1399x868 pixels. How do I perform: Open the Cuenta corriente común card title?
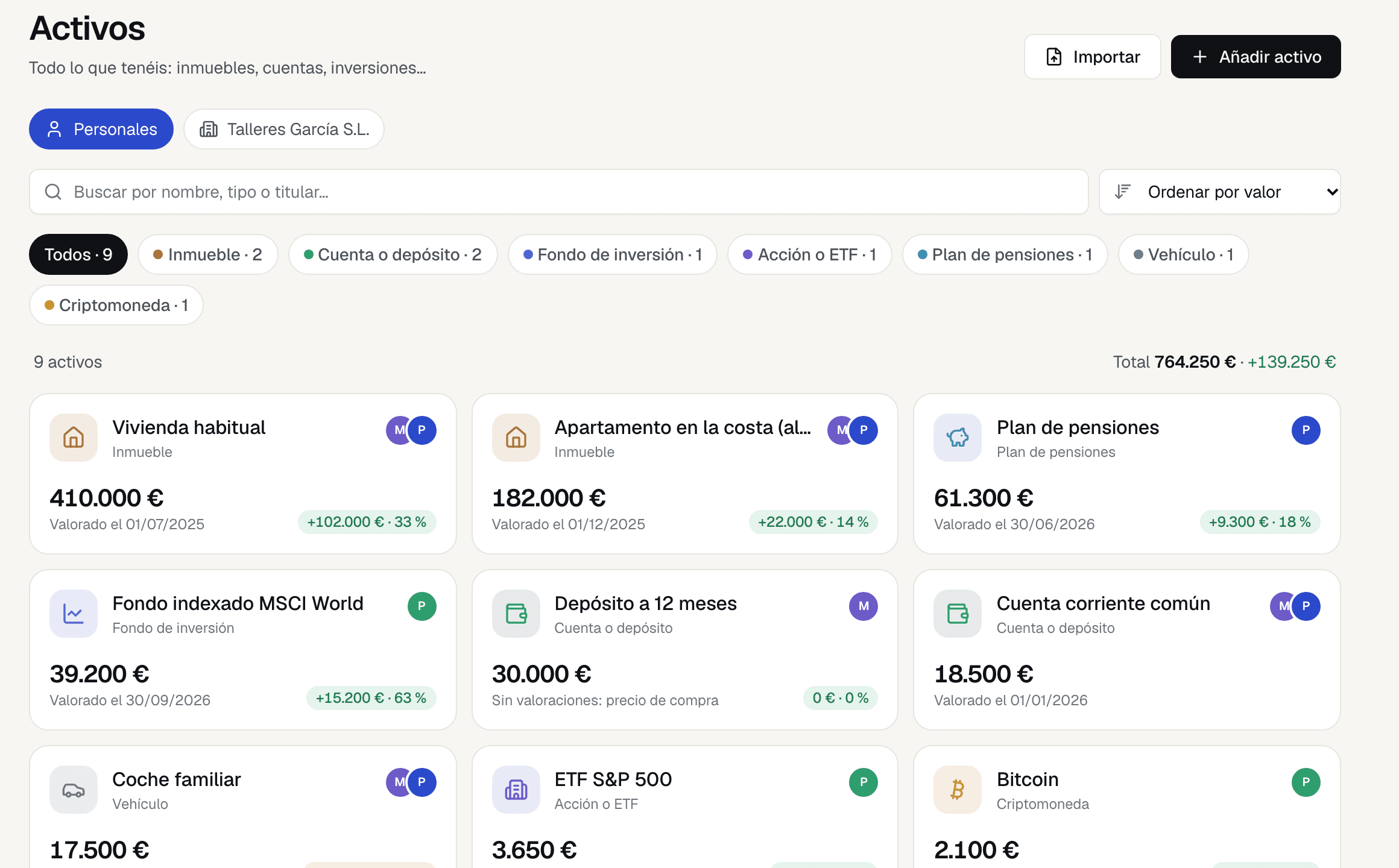[1104, 603]
